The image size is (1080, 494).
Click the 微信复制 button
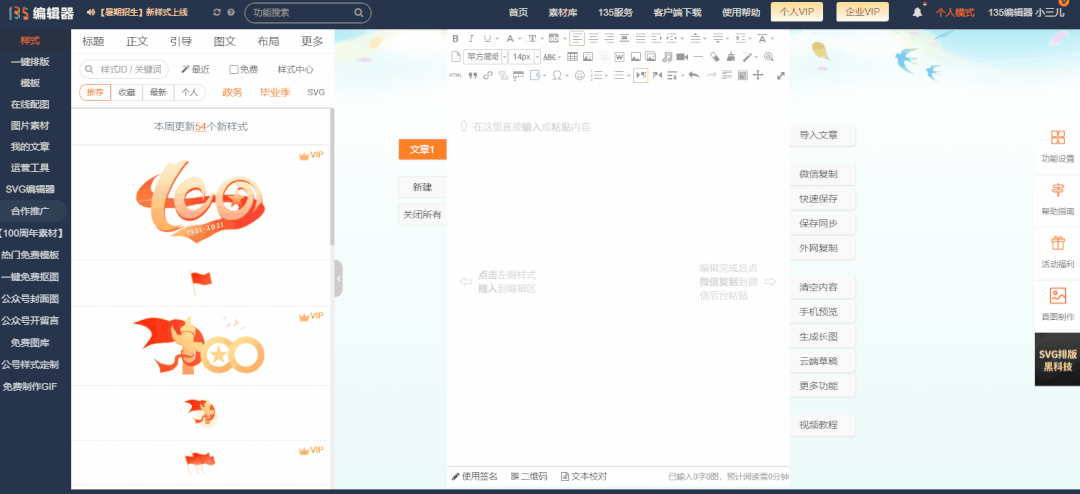click(x=818, y=174)
